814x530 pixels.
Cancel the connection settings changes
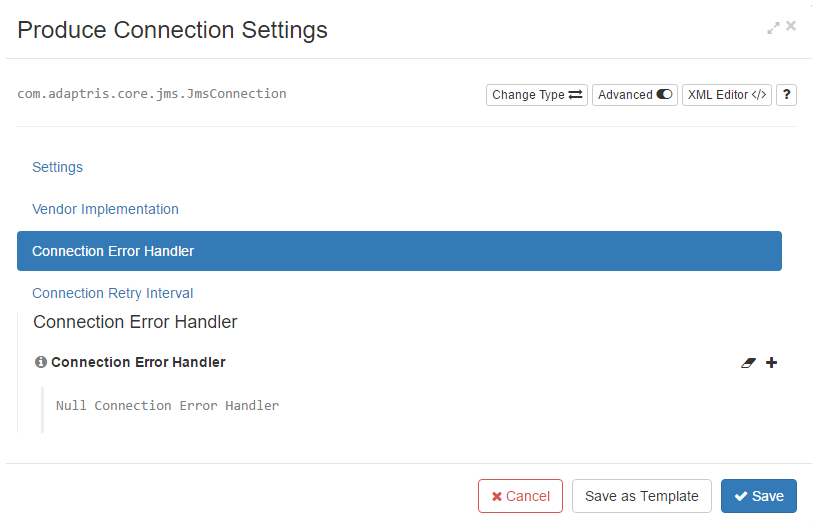point(520,496)
